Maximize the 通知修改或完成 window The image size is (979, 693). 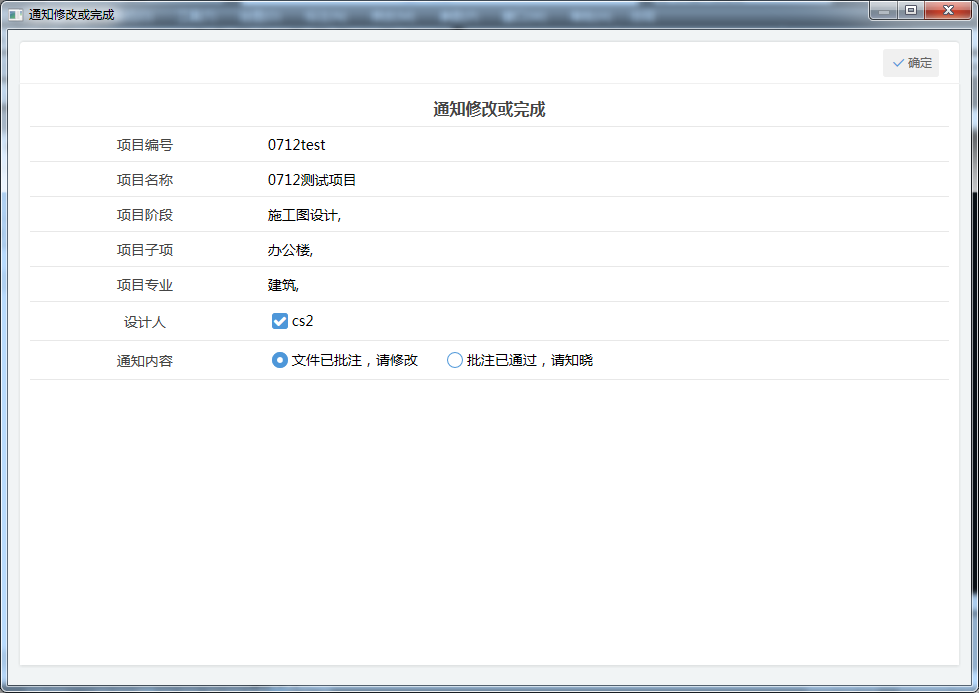tap(910, 10)
